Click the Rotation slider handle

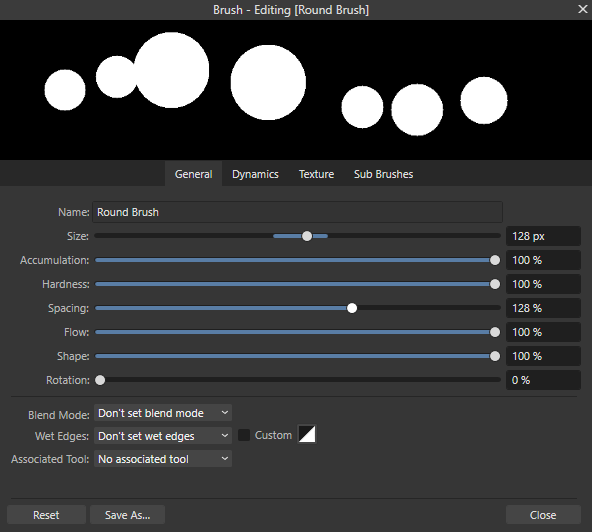point(100,380)
